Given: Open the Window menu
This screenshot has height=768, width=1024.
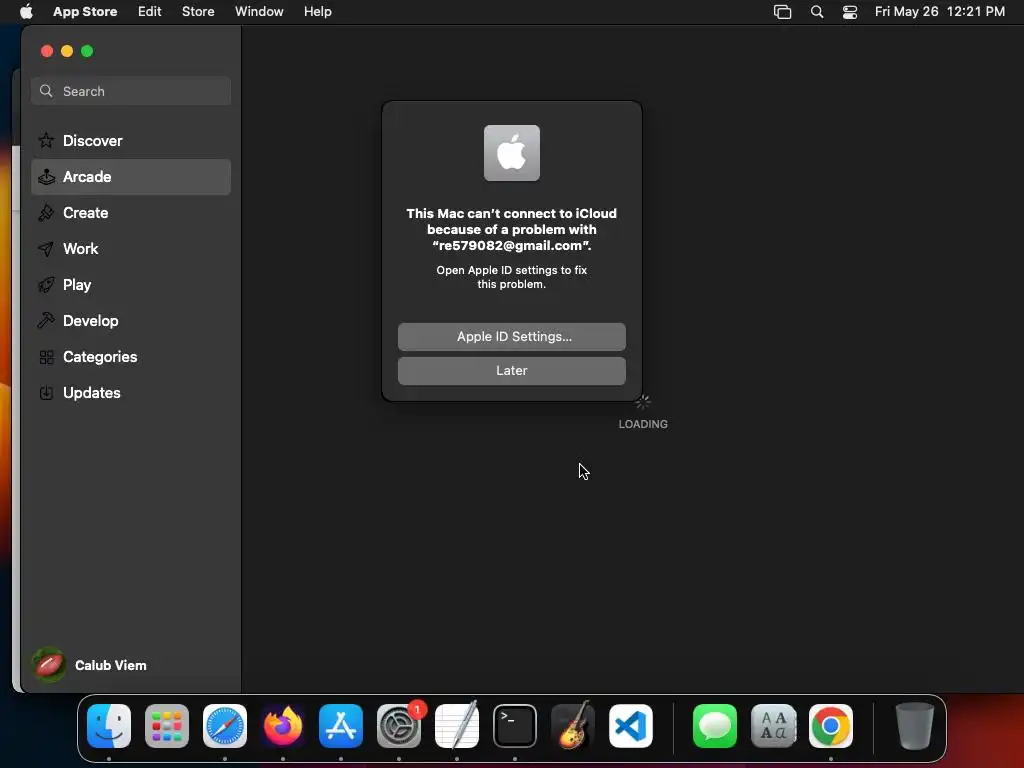Looking at the screenshot, I should point(259,12).
